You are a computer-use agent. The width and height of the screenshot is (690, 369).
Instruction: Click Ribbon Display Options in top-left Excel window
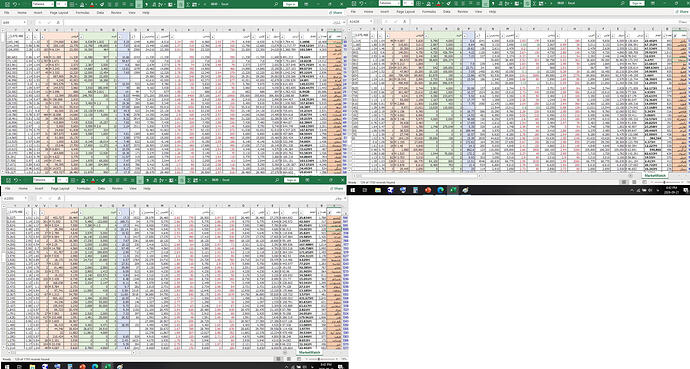(x=306, y=4)
